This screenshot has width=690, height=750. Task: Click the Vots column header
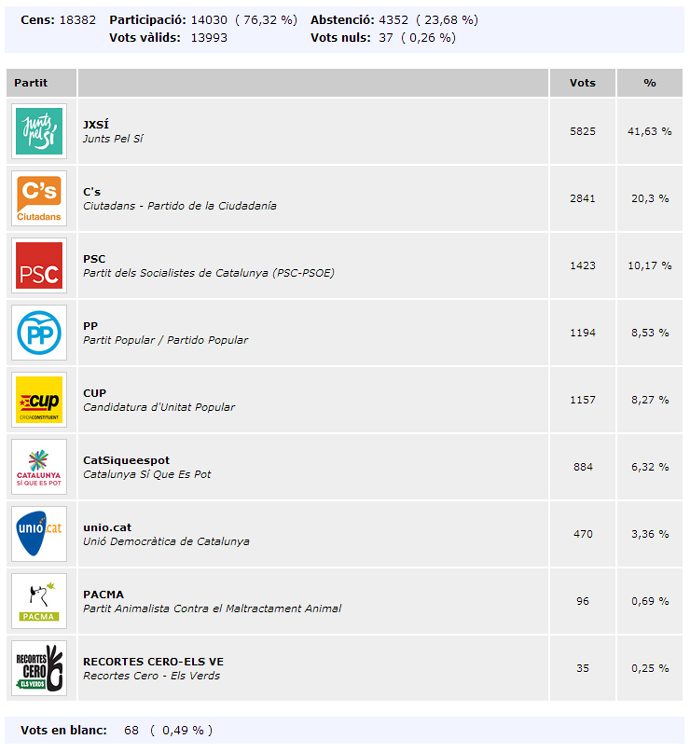(x=582, y=83)
